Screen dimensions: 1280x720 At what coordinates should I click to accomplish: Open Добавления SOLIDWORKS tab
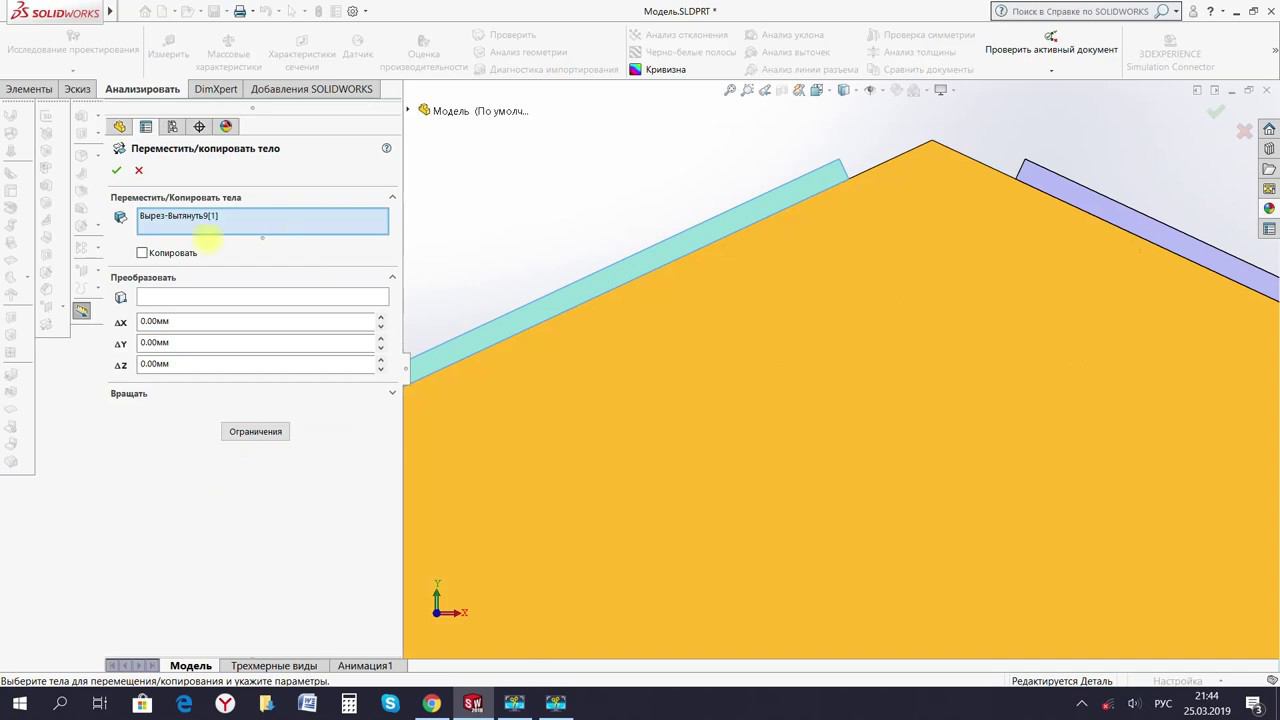click(x=312, y=89)
